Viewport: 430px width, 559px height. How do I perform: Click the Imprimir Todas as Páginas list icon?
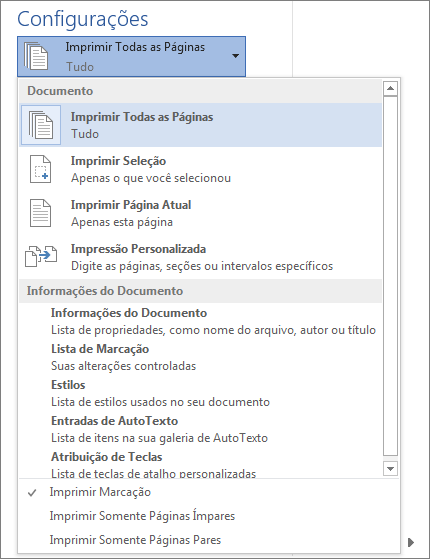(41, 125)
